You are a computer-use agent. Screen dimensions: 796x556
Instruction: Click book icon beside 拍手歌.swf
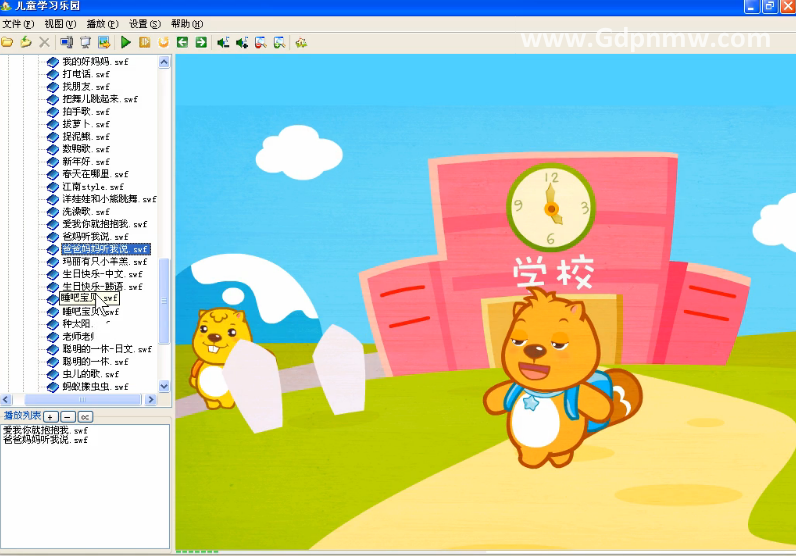click(x=53, y=111)
